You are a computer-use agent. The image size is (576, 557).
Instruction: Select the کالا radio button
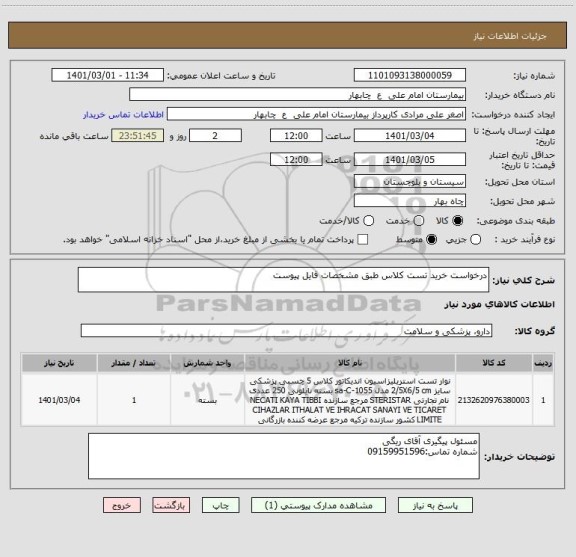coord(458,221)
